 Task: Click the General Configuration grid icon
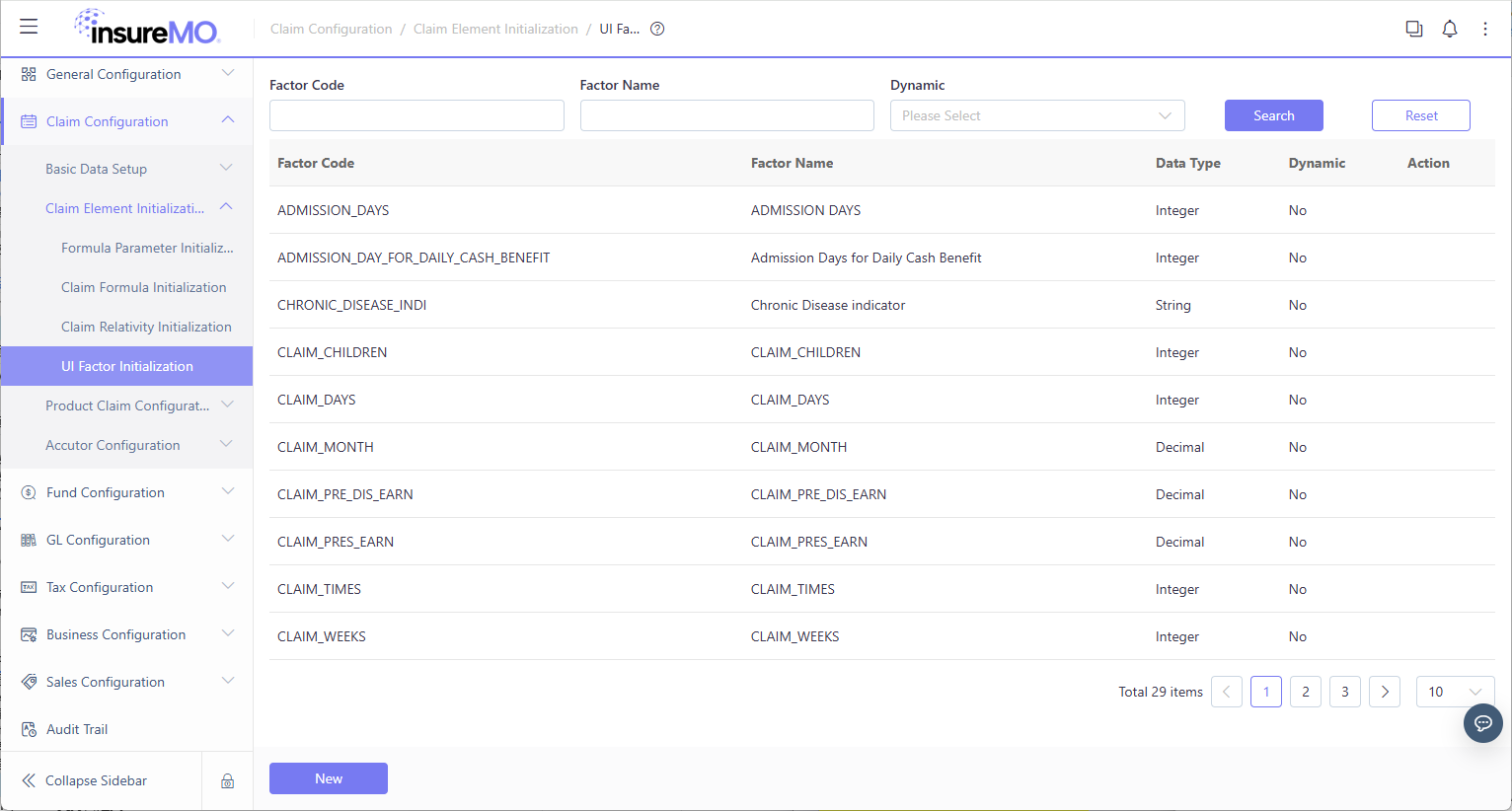29,74
